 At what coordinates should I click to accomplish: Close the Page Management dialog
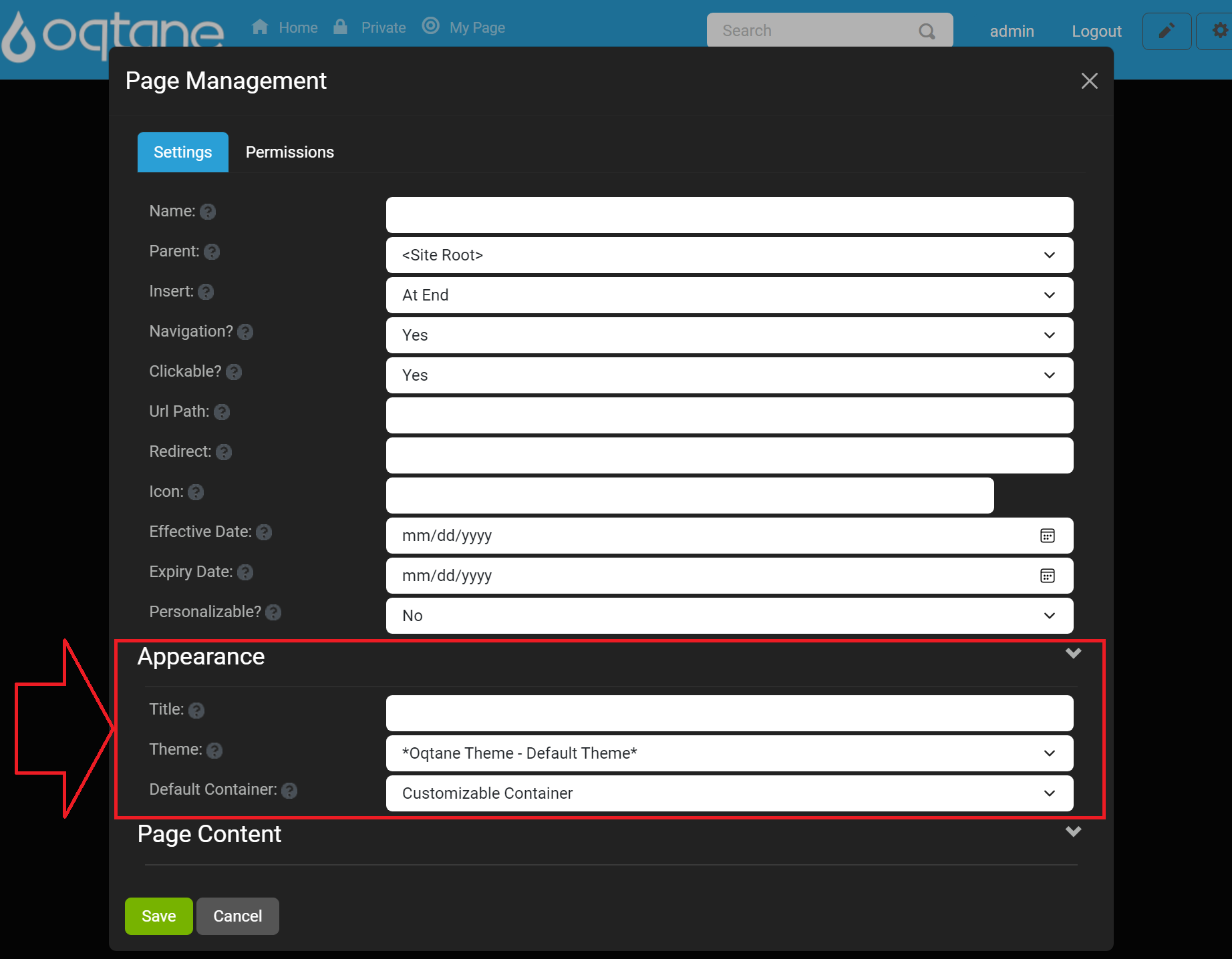[x=1090, y=81]
